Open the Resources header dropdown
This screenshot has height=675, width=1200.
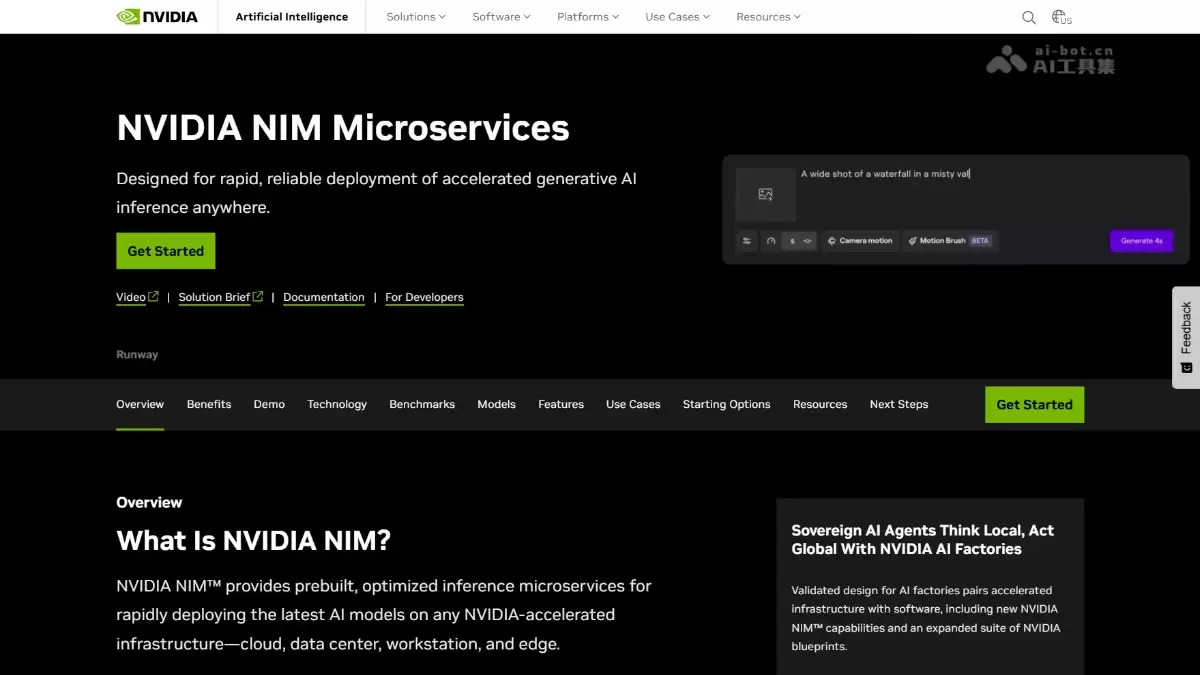(768, 17)
